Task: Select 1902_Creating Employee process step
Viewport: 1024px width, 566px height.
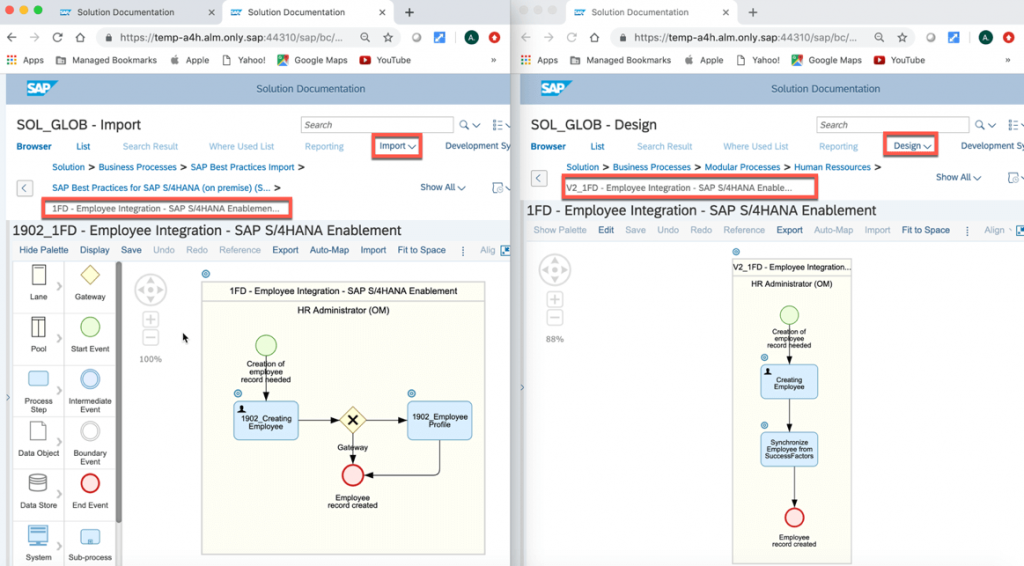Action: pos(266,420)
